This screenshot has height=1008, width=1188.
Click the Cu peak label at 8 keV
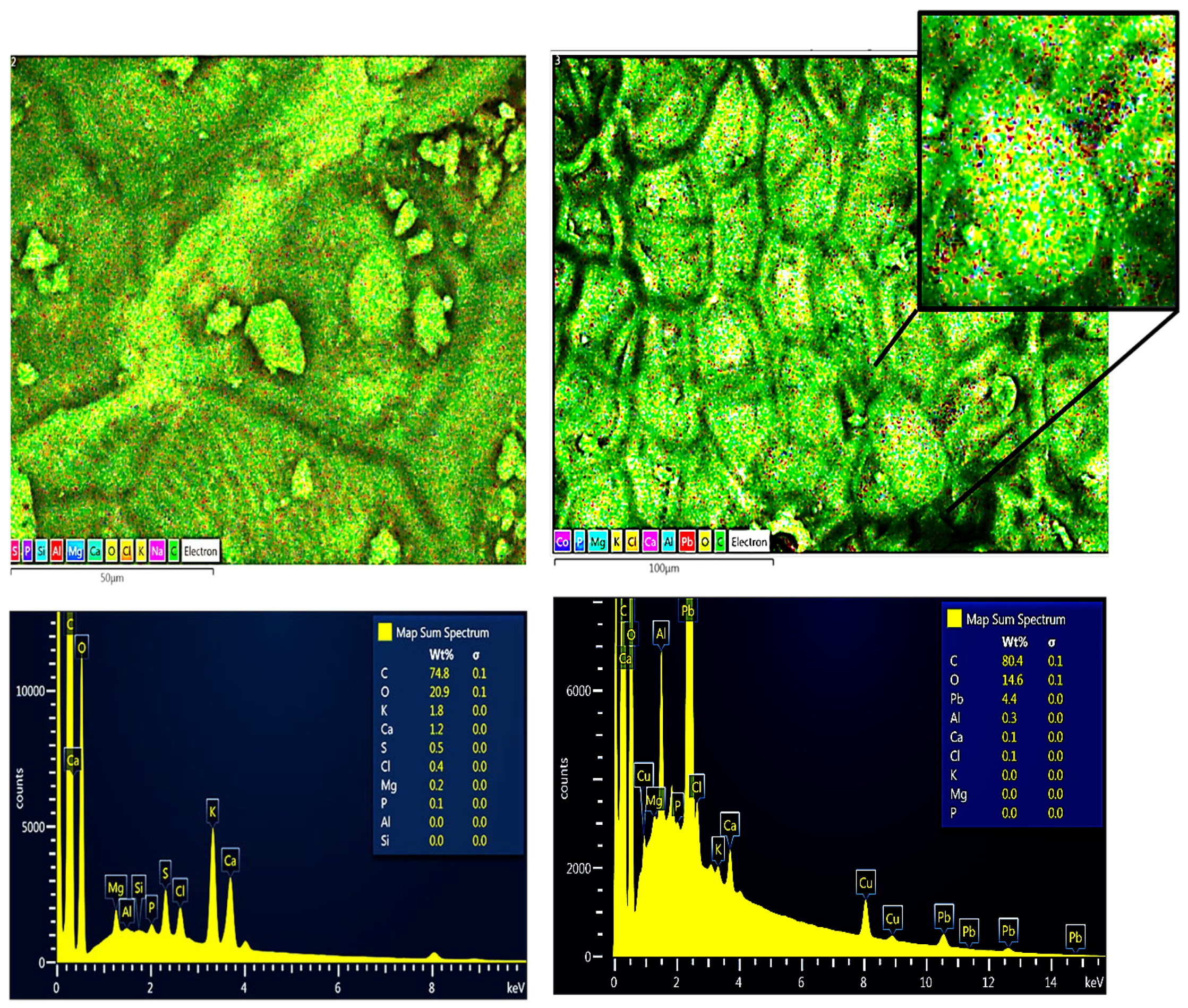866,883
